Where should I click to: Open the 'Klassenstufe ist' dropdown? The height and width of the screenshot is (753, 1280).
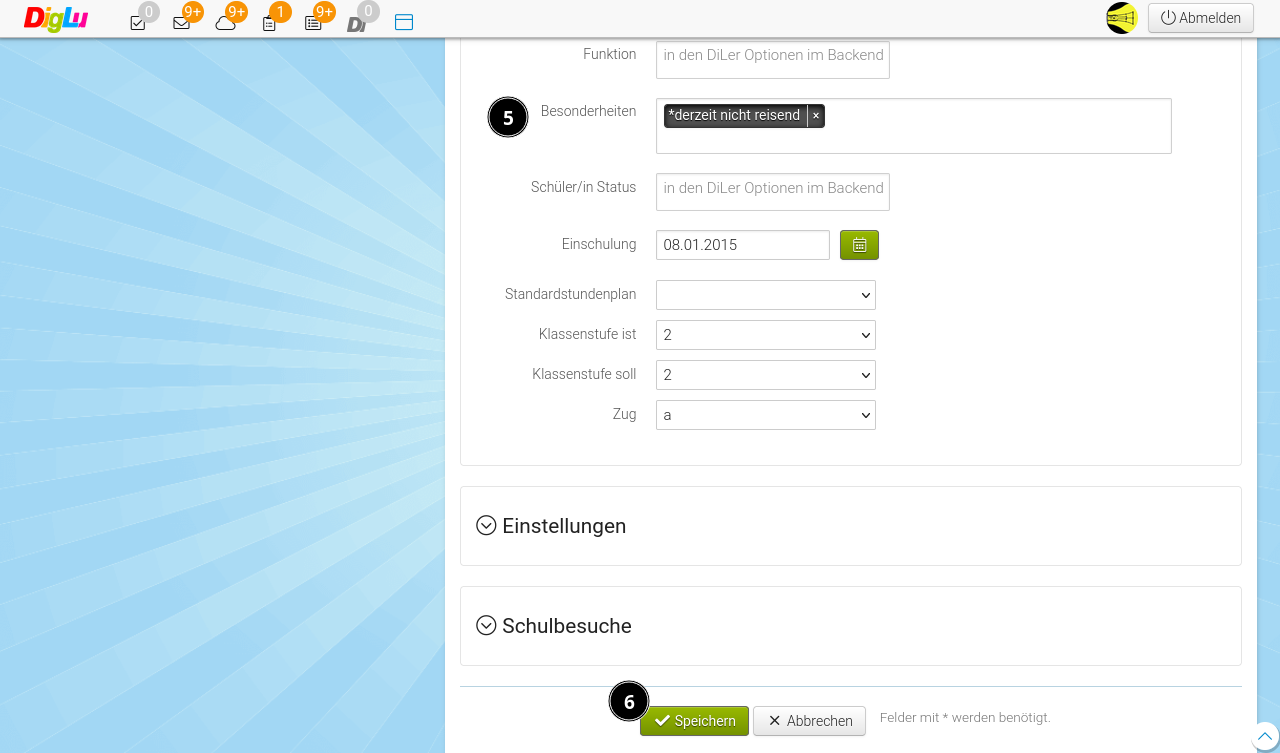[765, 334]
